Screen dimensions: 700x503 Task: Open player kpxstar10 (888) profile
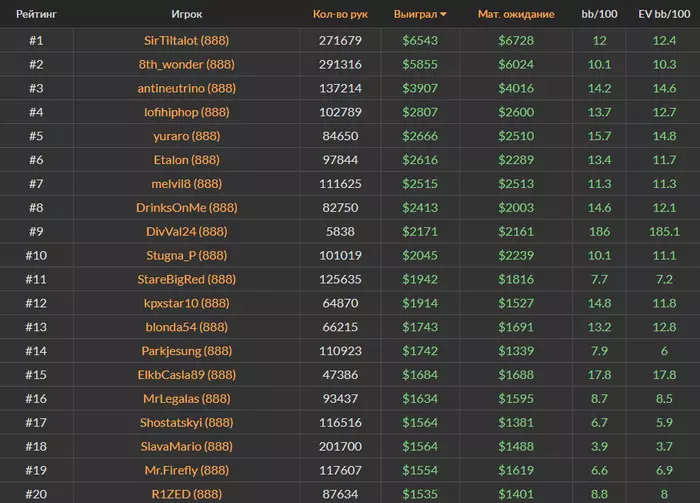point(187,303)
